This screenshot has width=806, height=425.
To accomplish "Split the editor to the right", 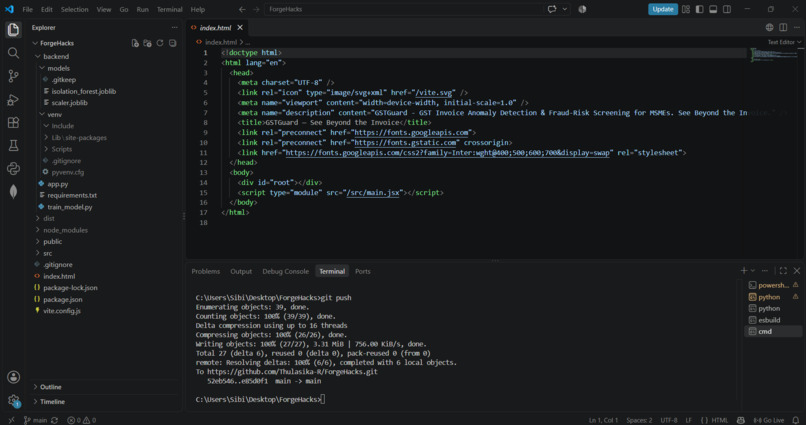I will click(x=783, y=28).
